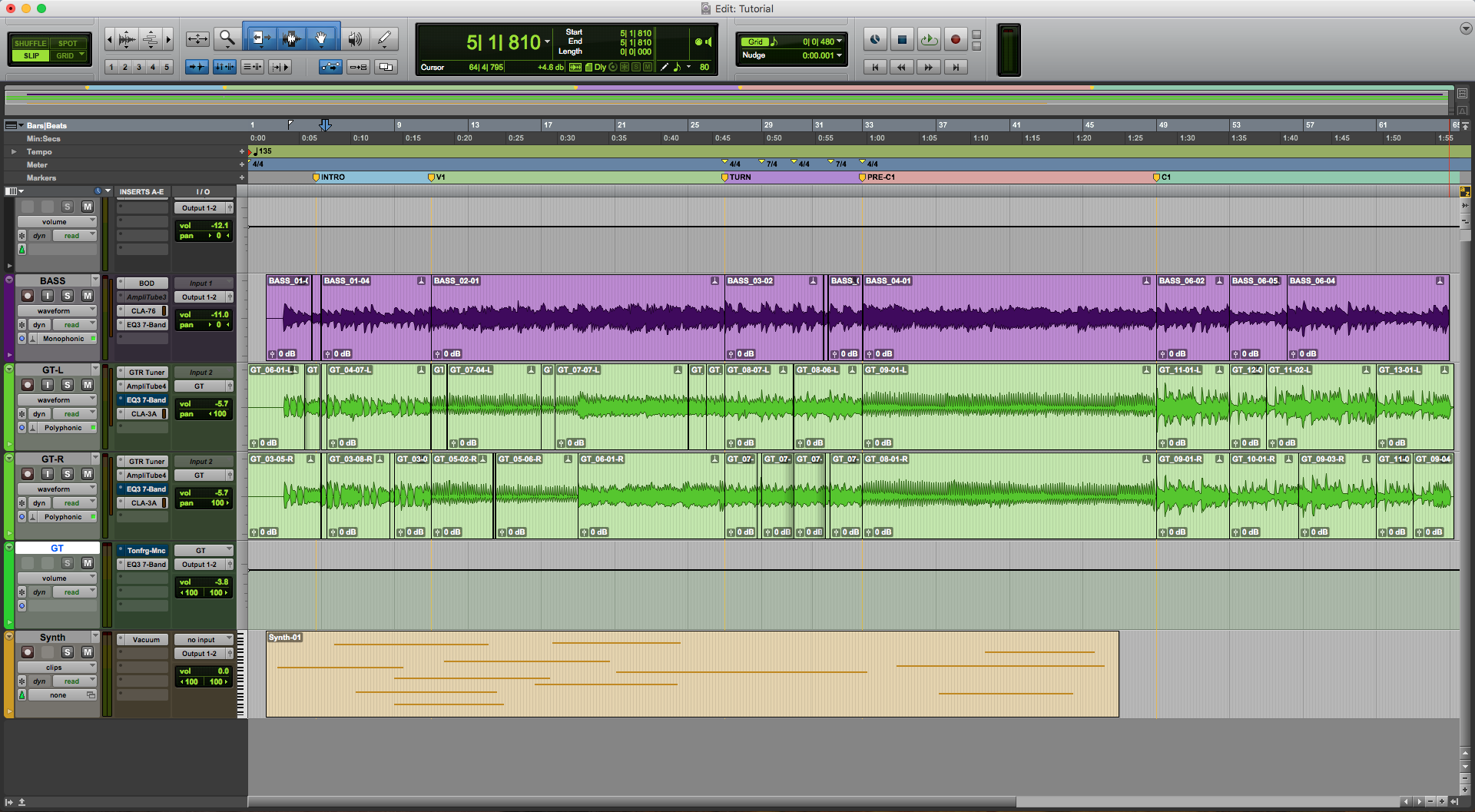Select the Zoomer magnifying glass tool
This screenshot has height=812, width=1475.
coord(227,38)
